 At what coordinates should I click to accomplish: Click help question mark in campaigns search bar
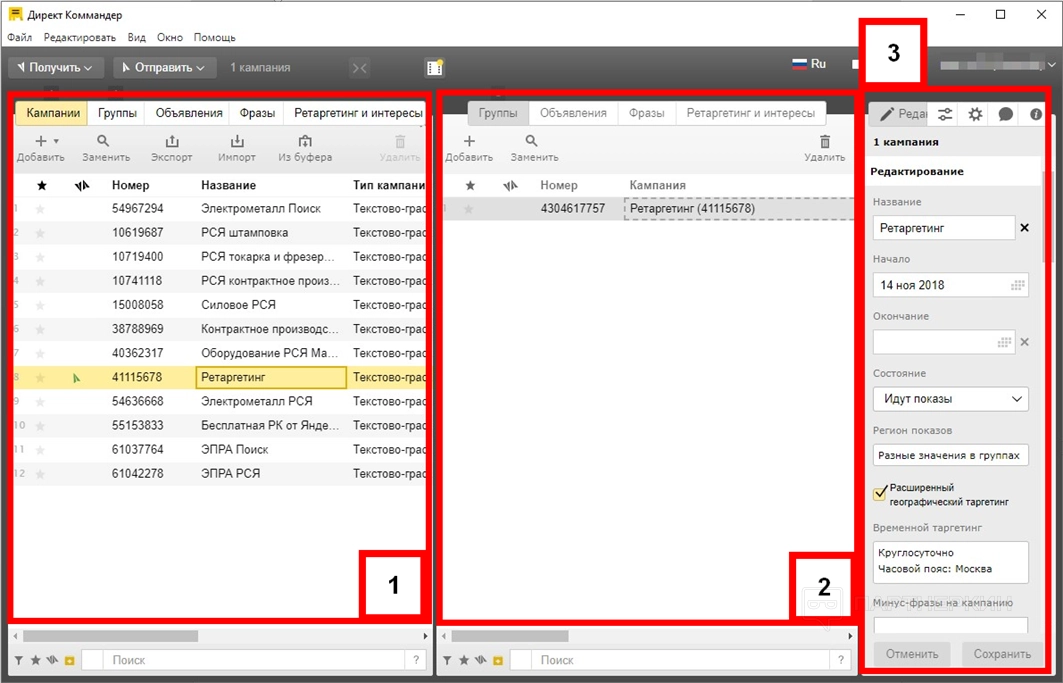click(416, 659)
